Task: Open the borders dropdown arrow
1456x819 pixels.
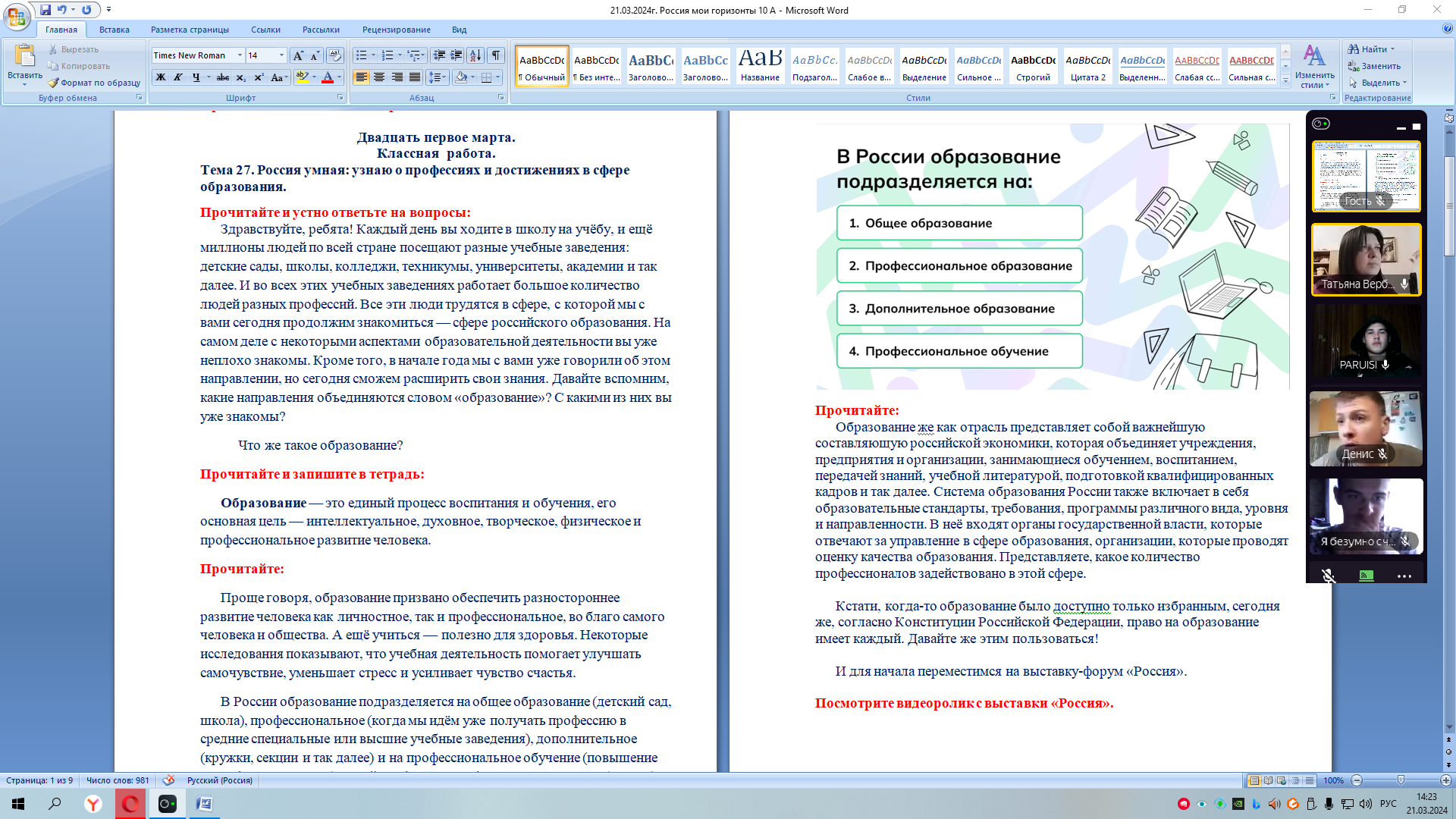Action: click(498, 77)
